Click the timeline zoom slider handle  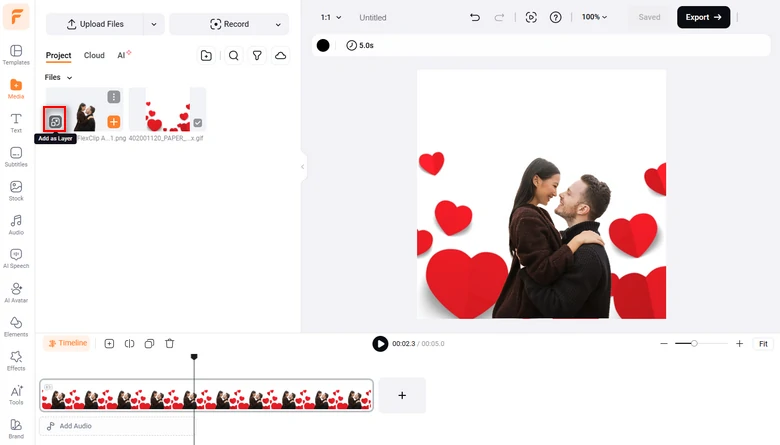click(x=694, y=344)
